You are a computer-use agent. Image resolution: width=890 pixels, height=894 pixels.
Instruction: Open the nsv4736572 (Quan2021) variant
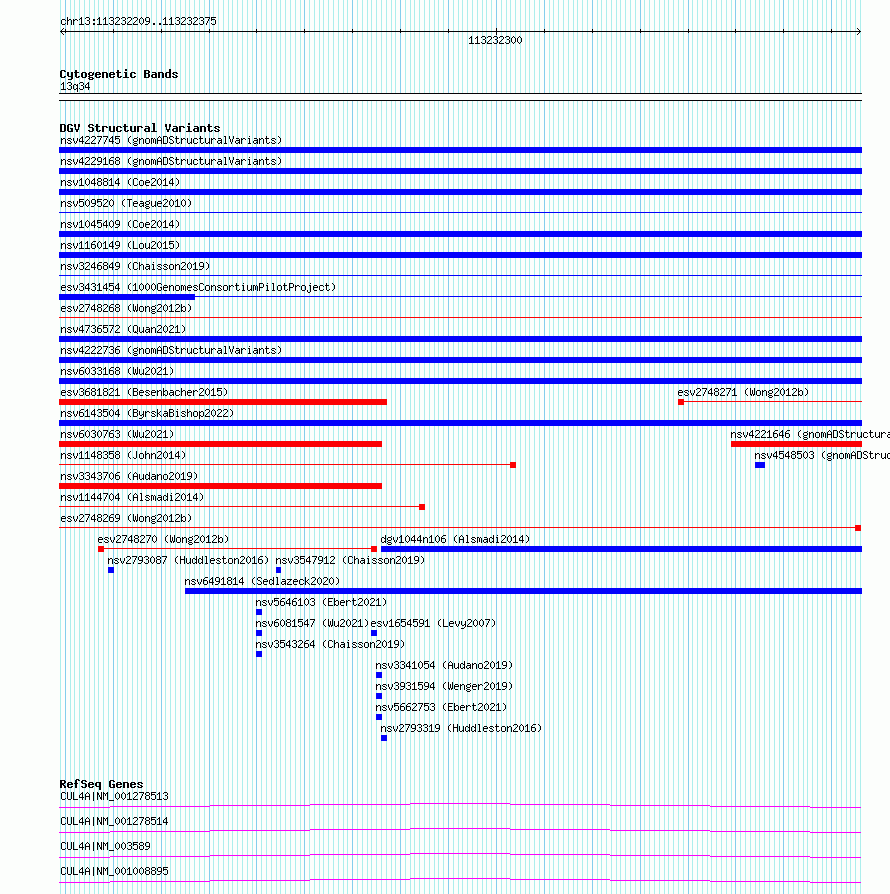(123, 330)
